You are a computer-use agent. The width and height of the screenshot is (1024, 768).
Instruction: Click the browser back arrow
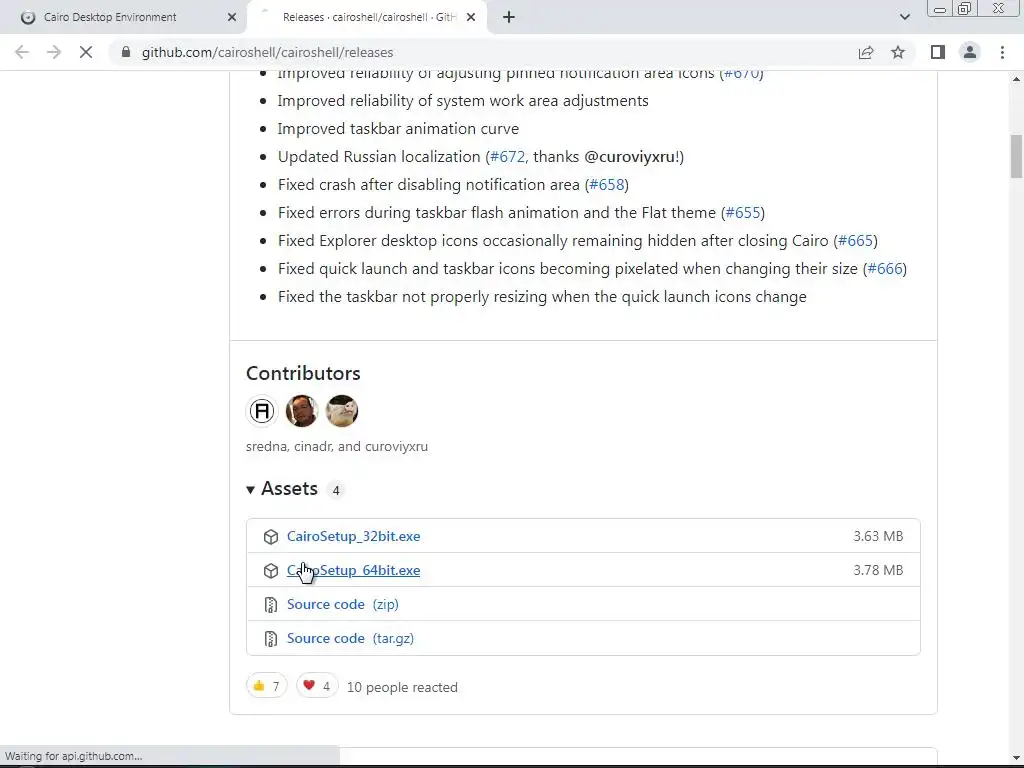pyautogui.click(x=22, y=52)
